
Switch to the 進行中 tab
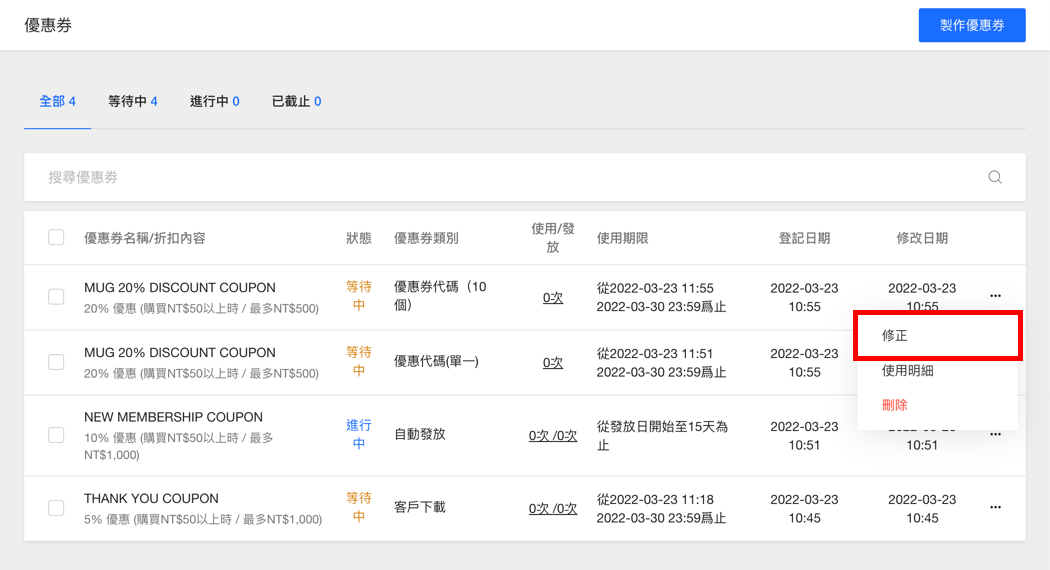214,101
